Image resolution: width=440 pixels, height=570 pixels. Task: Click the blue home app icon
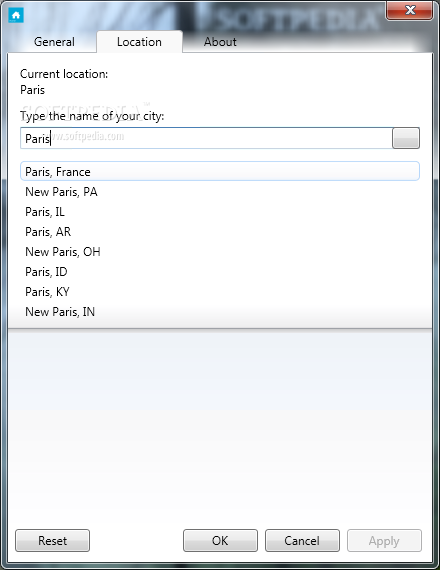coord(16,15)
